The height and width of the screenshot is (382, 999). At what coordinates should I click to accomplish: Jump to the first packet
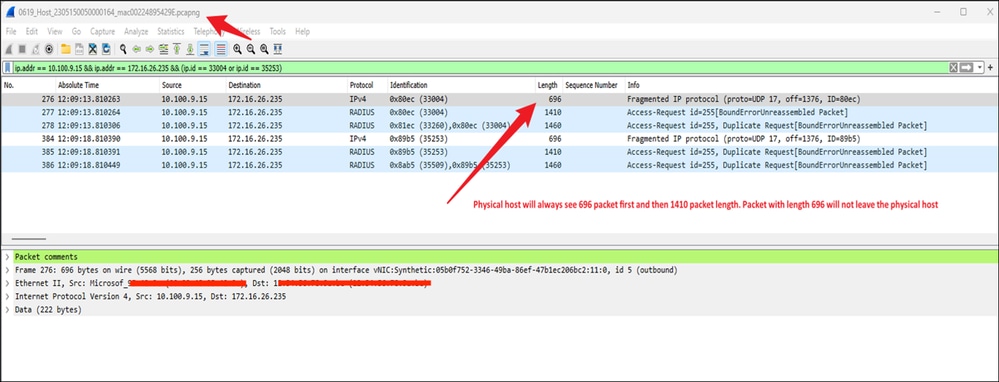[x=177, y=49]
